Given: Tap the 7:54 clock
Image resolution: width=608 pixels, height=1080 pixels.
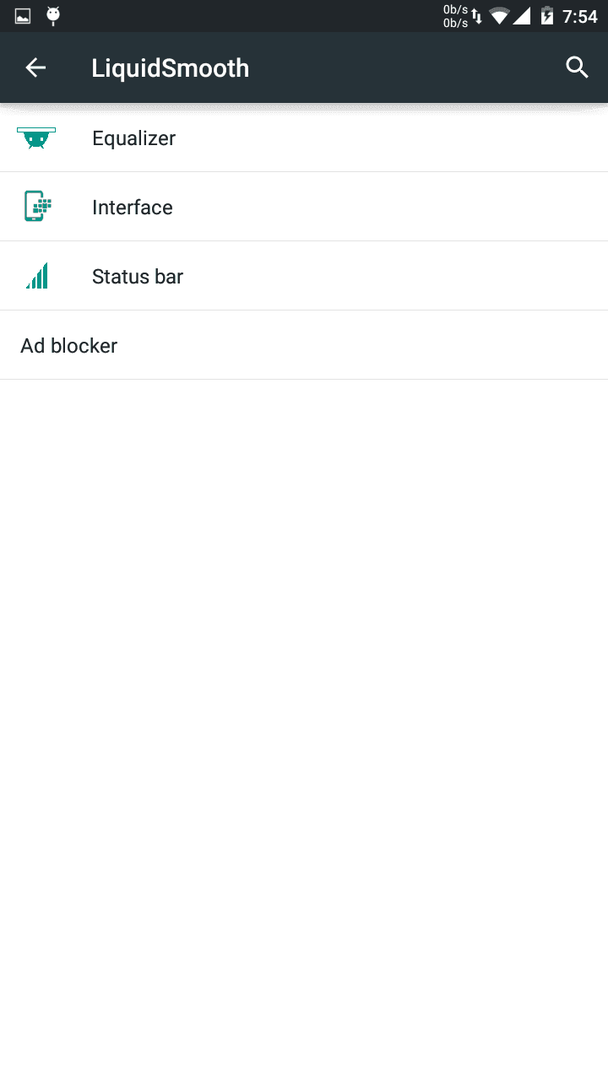Looking at the screenshot, I should coord(580,16).
